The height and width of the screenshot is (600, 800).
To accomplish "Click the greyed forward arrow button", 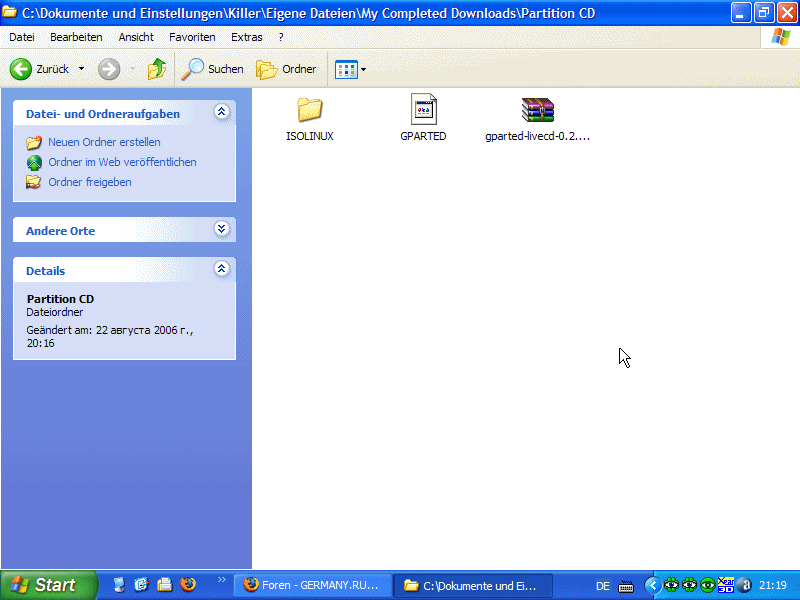I will point(109,69).
